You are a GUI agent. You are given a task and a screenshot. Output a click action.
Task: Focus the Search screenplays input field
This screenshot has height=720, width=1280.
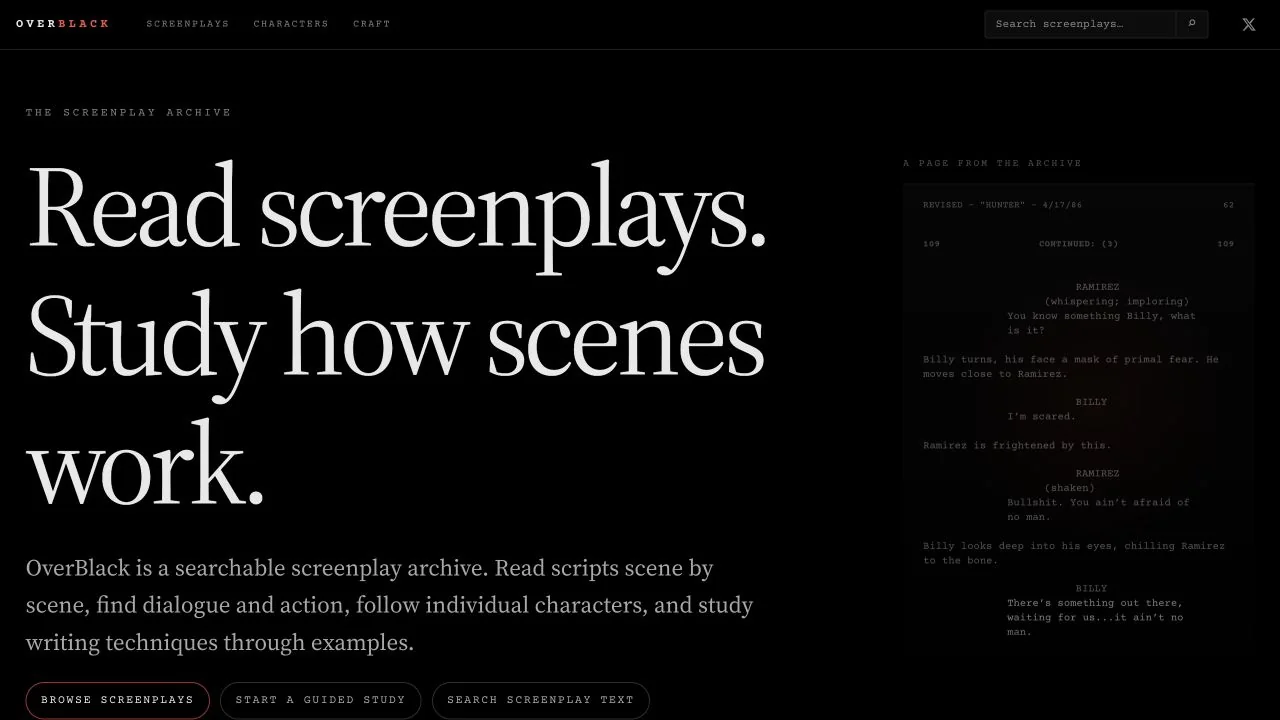coord(1080,24)
